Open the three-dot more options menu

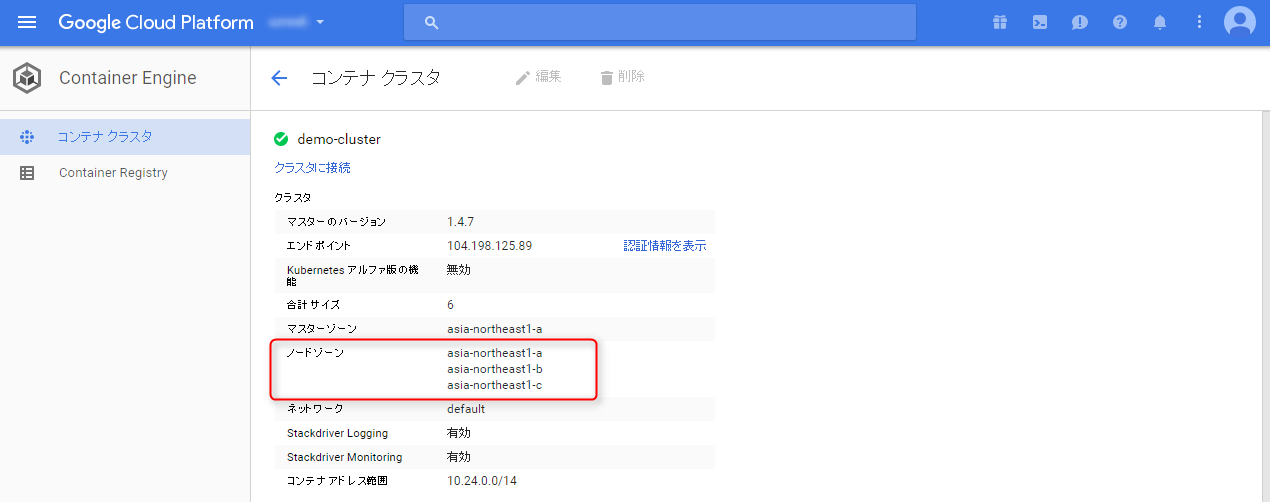tap(1200, 22)
